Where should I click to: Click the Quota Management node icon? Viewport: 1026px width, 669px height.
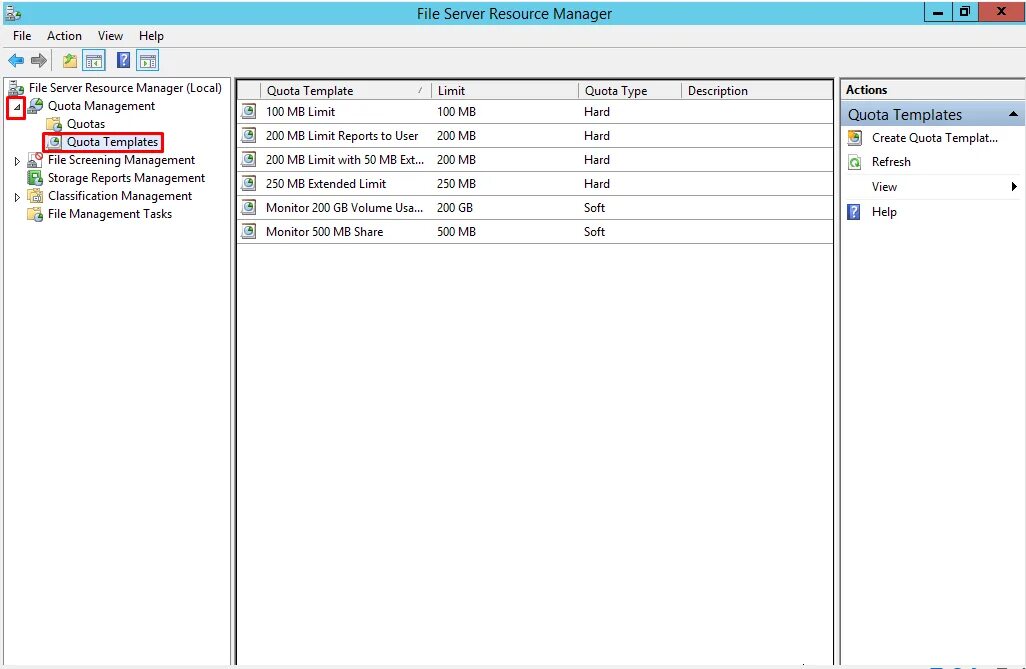pos(35,106)
